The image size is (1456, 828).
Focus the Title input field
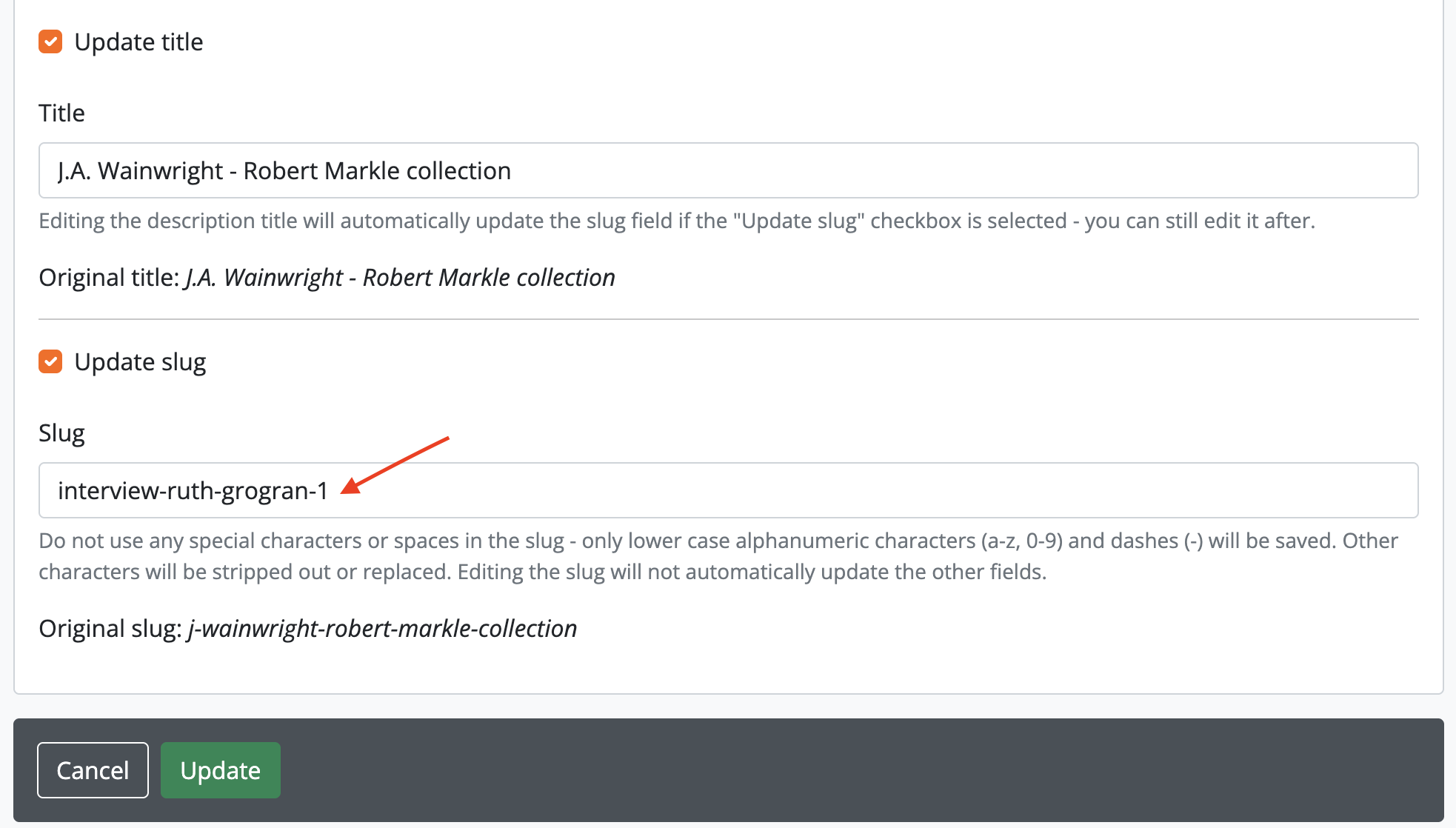click(x=889, y=170)
